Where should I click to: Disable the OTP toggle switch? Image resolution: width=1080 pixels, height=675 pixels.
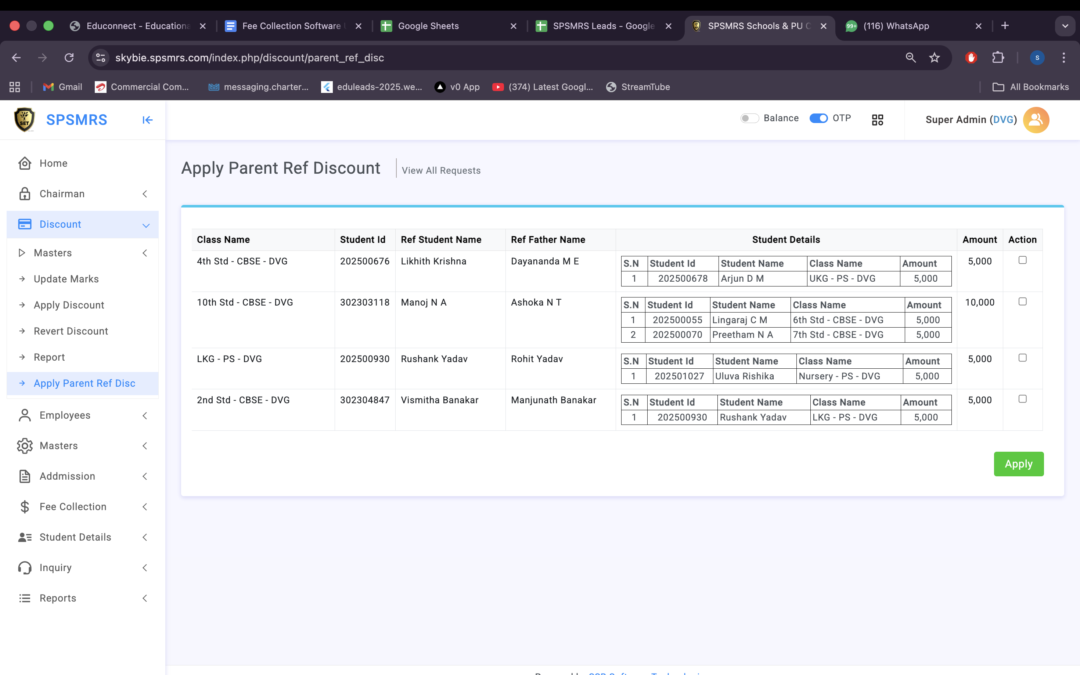click(x=818, y=118)
